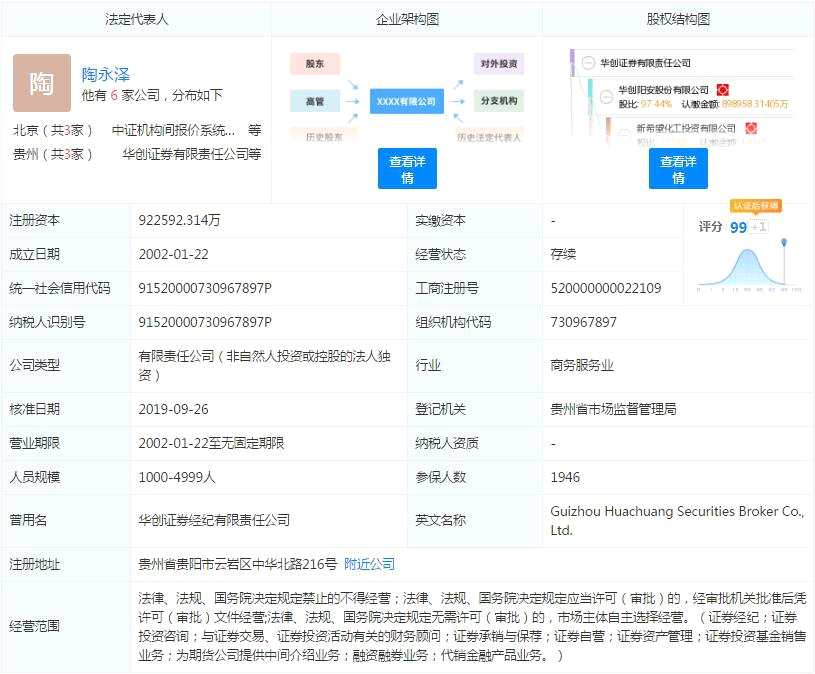815x674 pixels.
Task: Click establishment date 2002-01-22
Action: [x=174, y=254]
